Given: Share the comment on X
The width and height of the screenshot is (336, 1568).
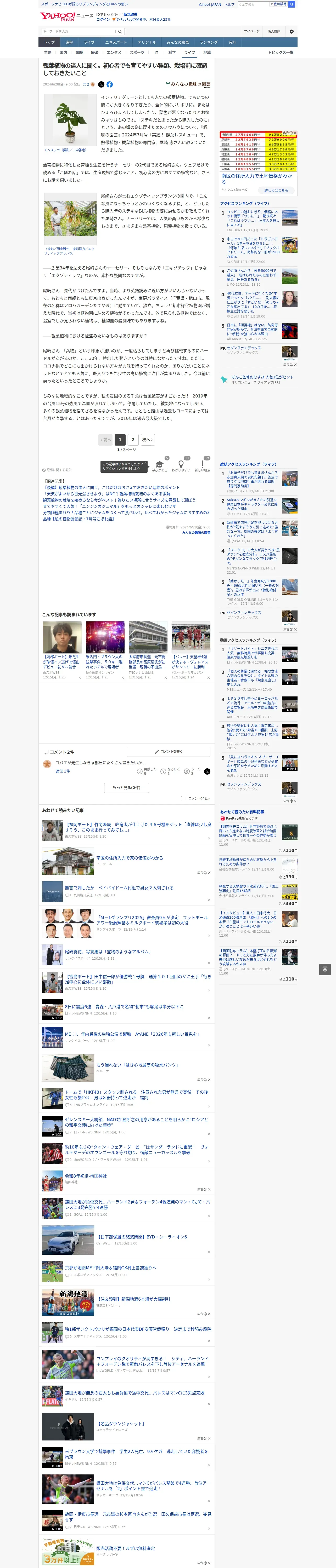Looking at the screenshot, I should click(x=207, y=771).
